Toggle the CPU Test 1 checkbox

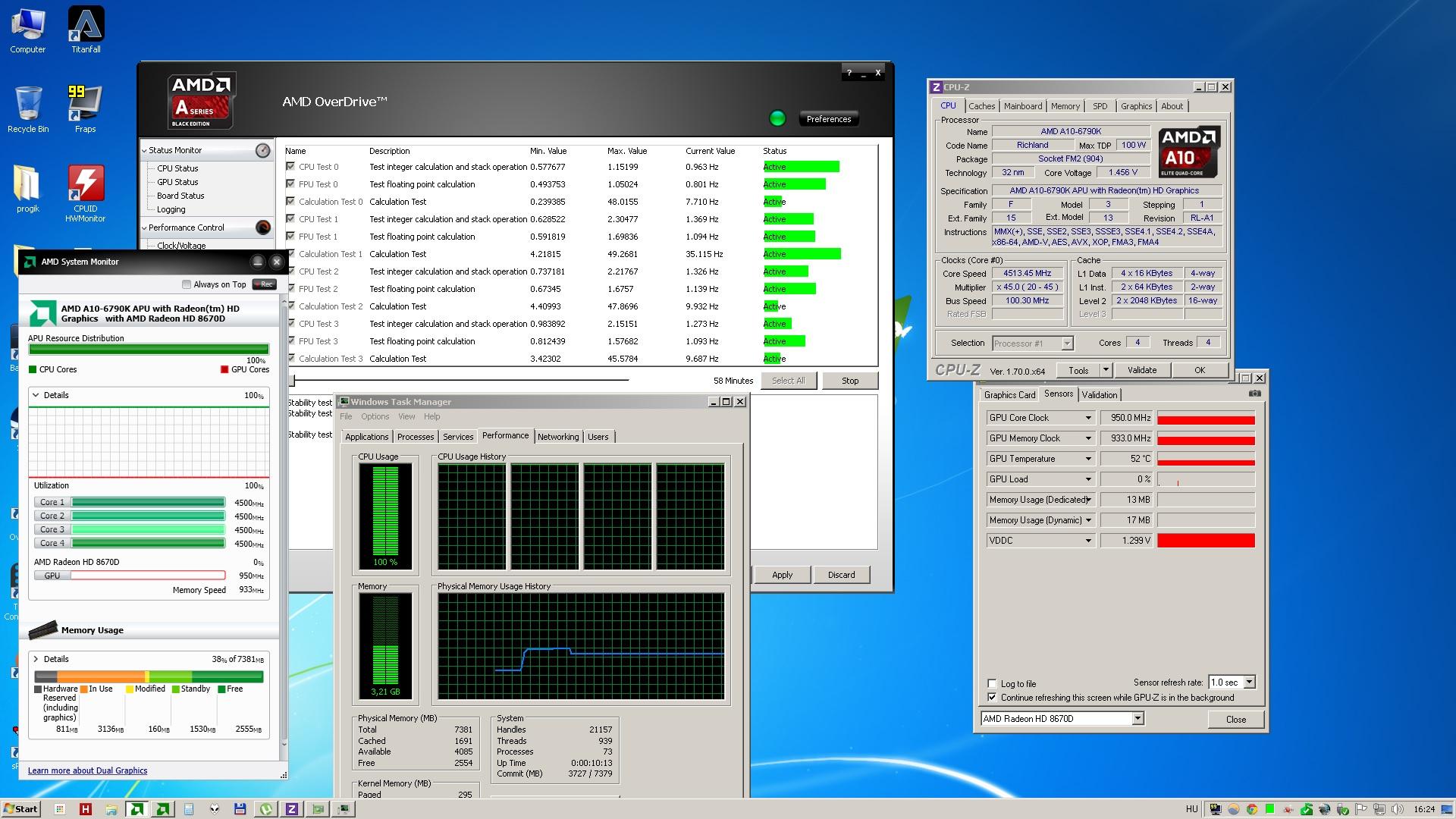pos(290,218)
